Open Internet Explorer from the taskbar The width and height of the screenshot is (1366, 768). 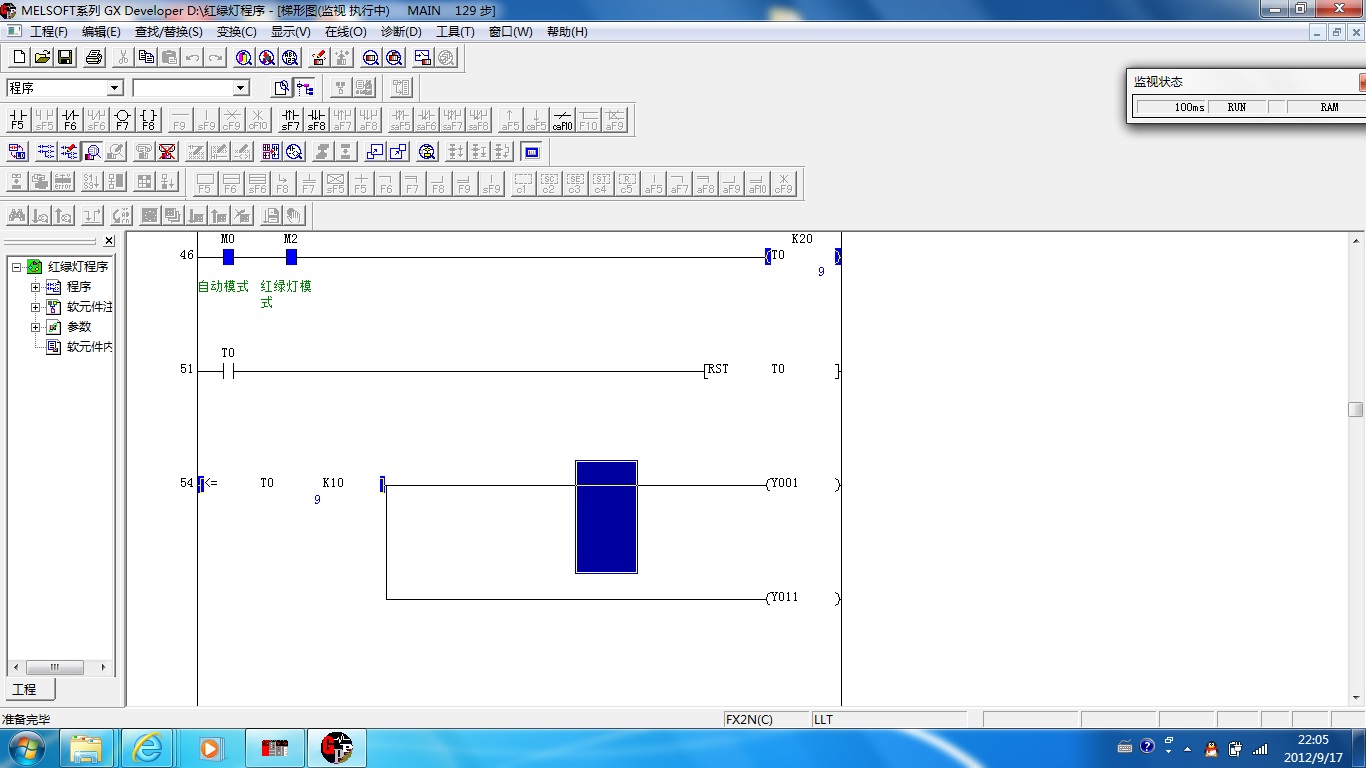pos(148,748)
